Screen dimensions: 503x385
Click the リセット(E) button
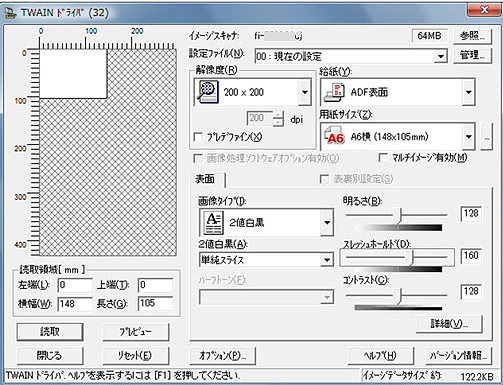(x=135, y=356)
